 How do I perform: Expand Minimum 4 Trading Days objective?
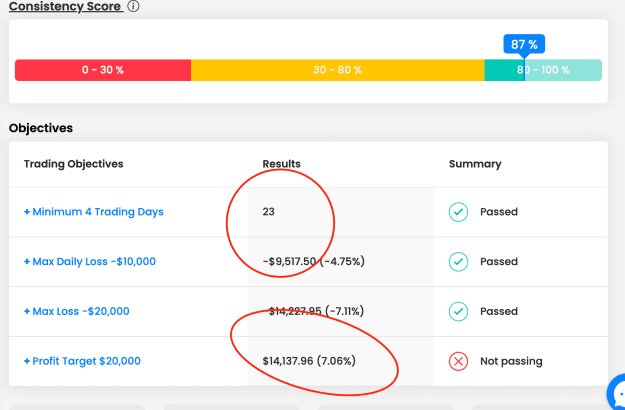click(94, 212)
